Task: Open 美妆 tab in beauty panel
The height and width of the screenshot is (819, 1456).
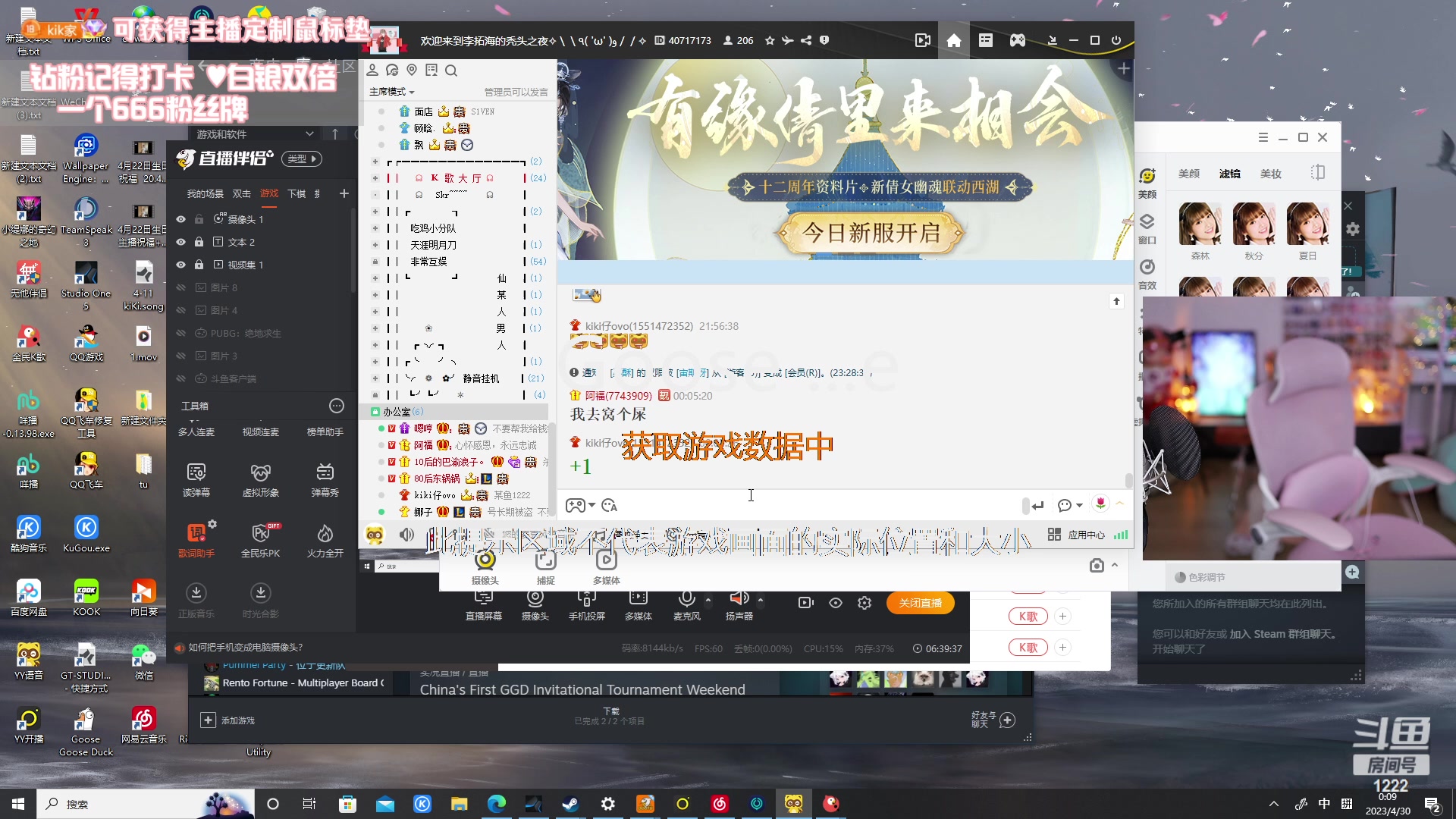Action: pyautogui.click(x=1271, y=174)
